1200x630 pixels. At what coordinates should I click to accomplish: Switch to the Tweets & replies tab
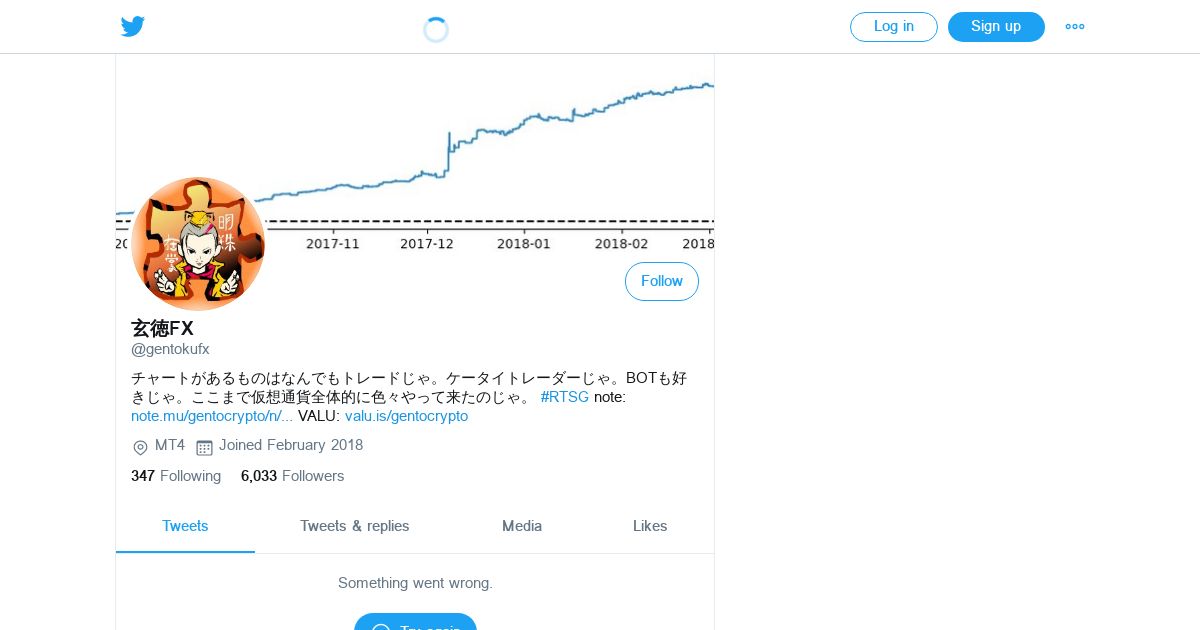354,526
